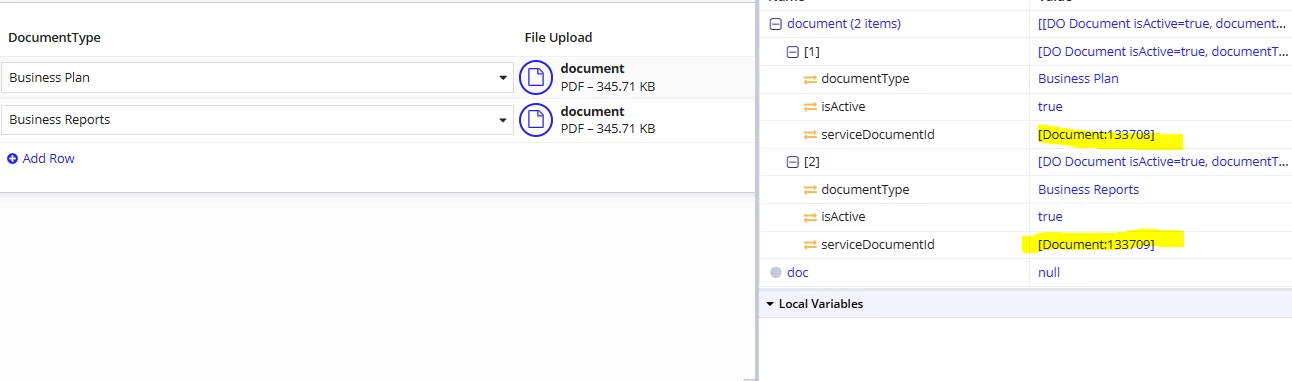Click arrows icon beside documentType under [2]
The image size is (1292, 381).
[810, 190]
